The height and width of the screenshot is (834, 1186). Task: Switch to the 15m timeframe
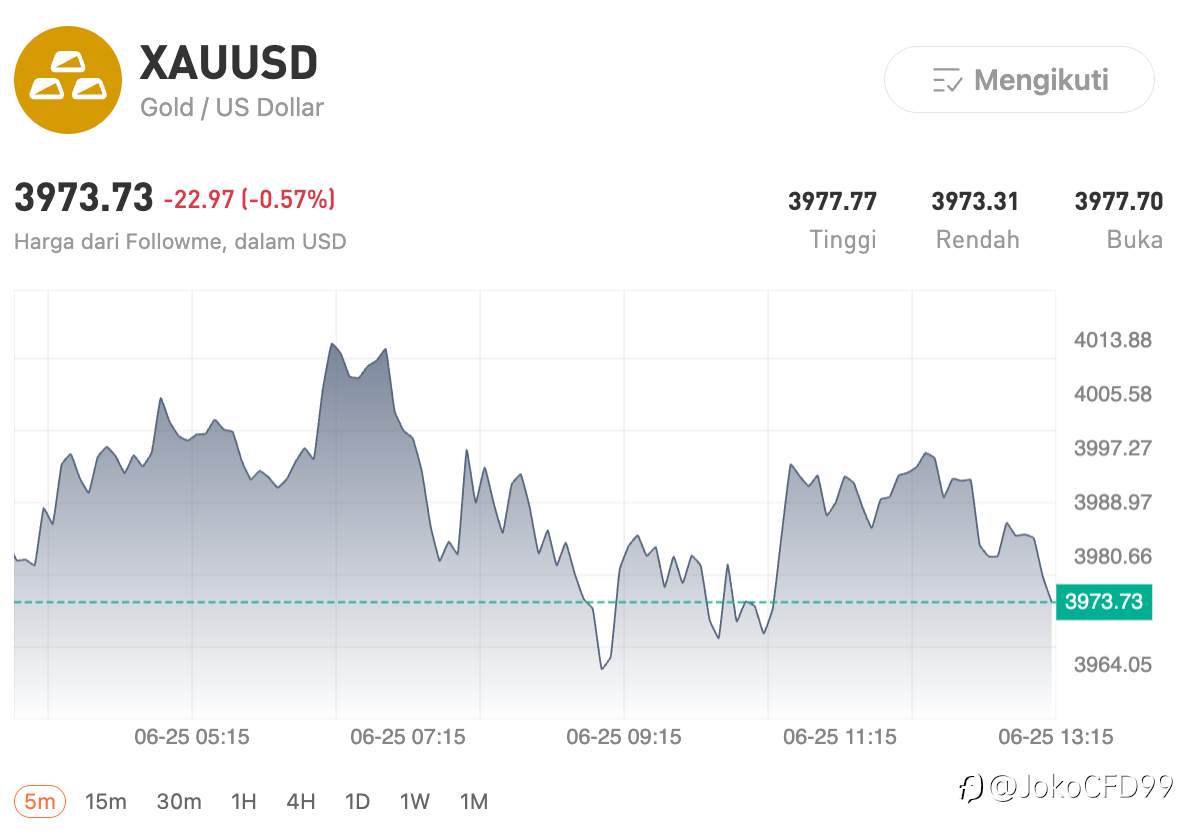point(106,801)
